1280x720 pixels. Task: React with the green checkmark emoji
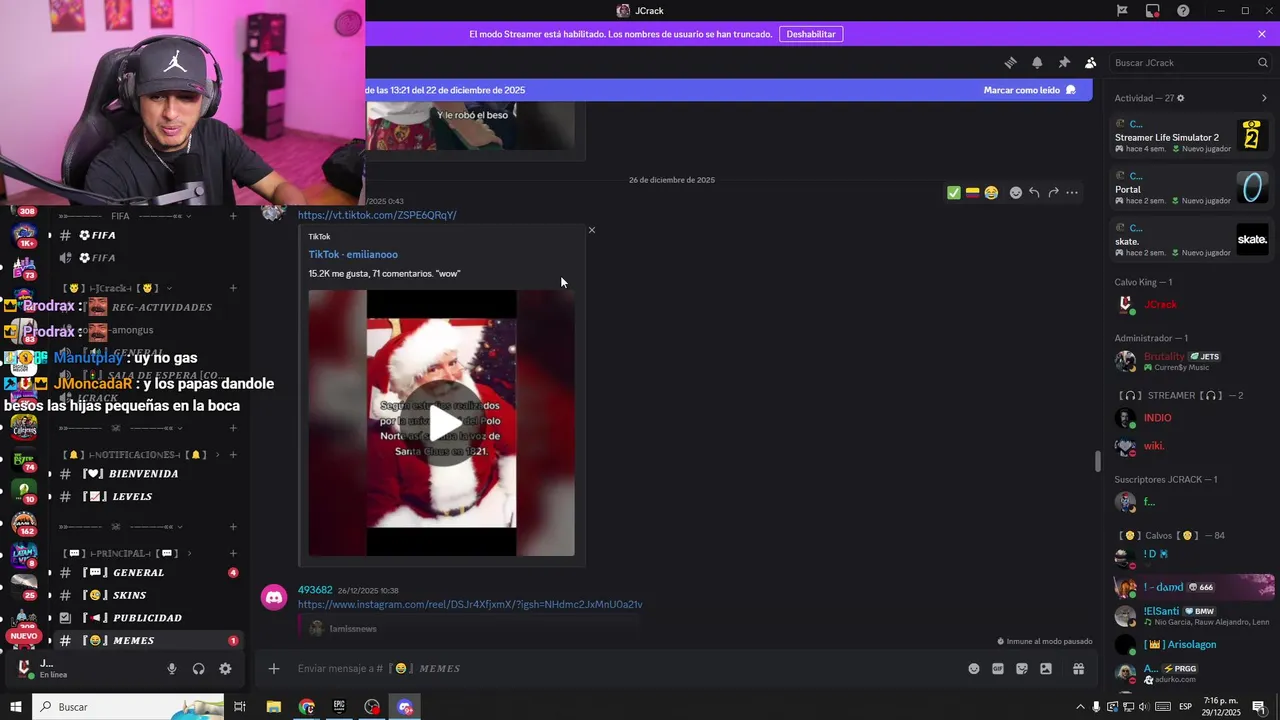pos(953,193)
